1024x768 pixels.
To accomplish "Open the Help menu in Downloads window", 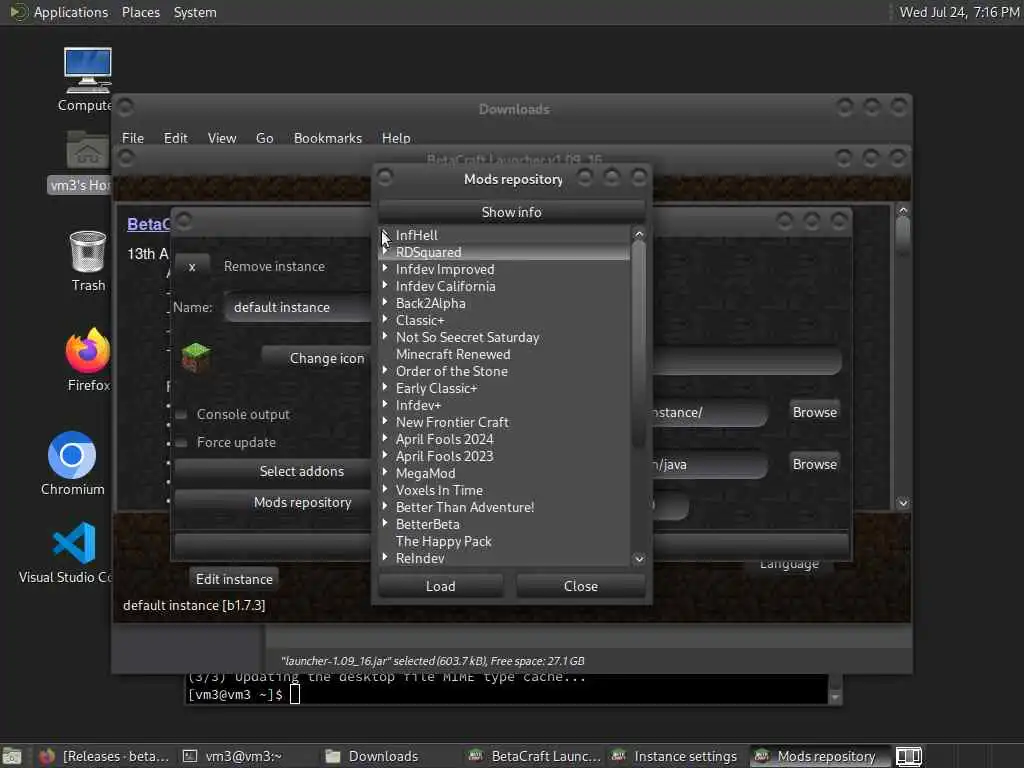I will pos(396,138).
